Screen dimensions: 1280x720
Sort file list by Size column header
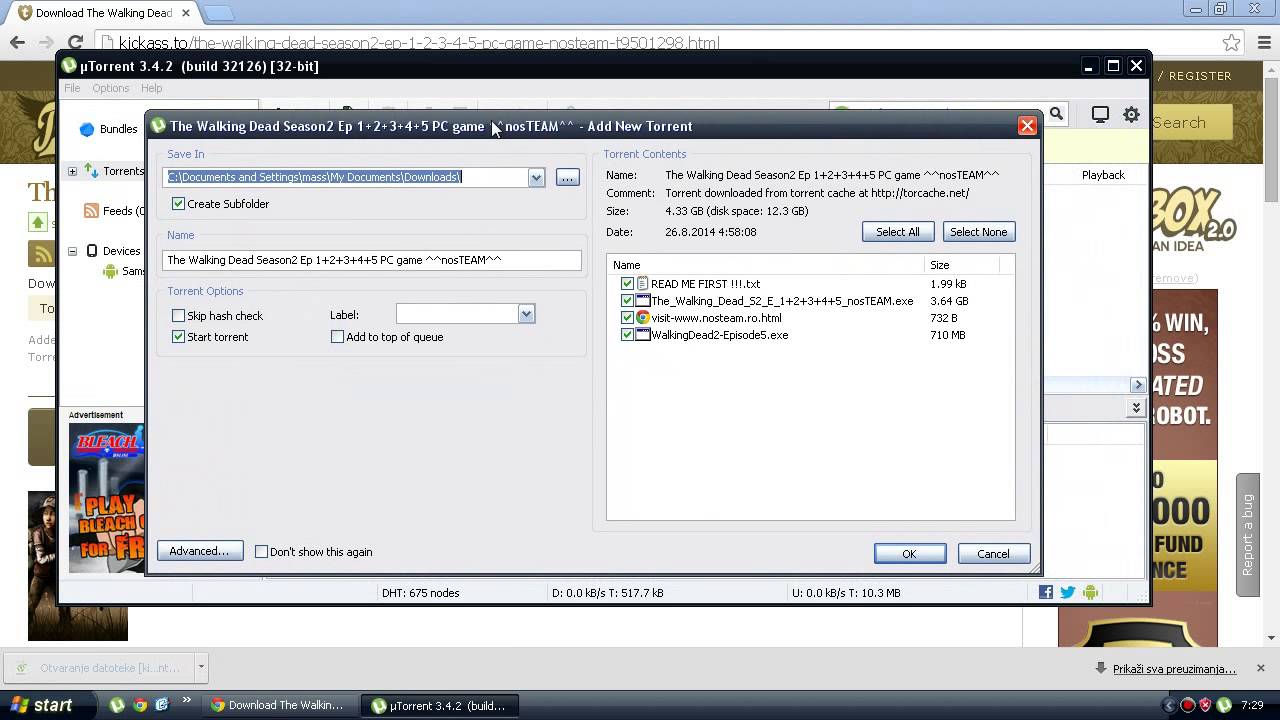[962, 265]
